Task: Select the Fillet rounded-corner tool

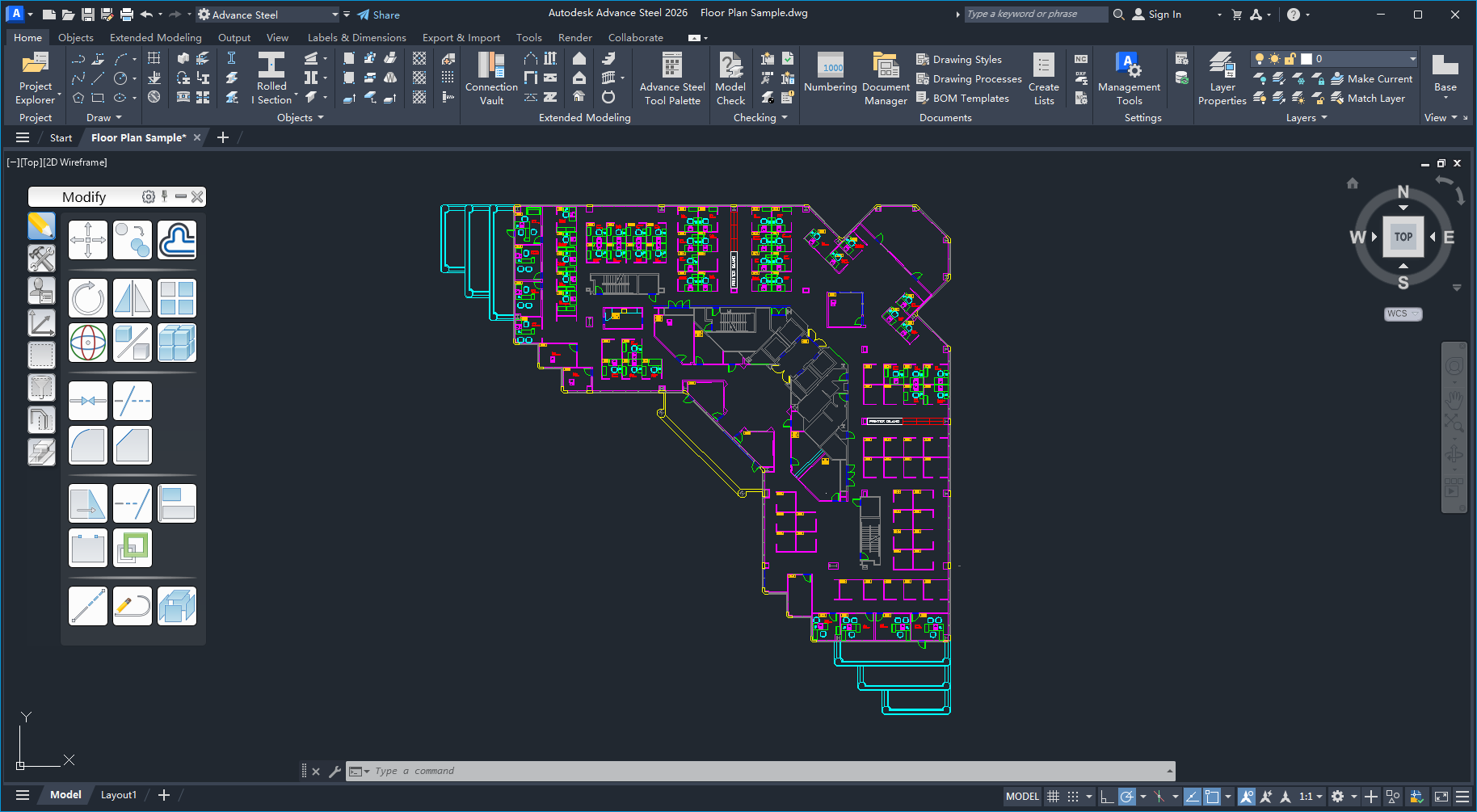Action: tap(88, 445)
